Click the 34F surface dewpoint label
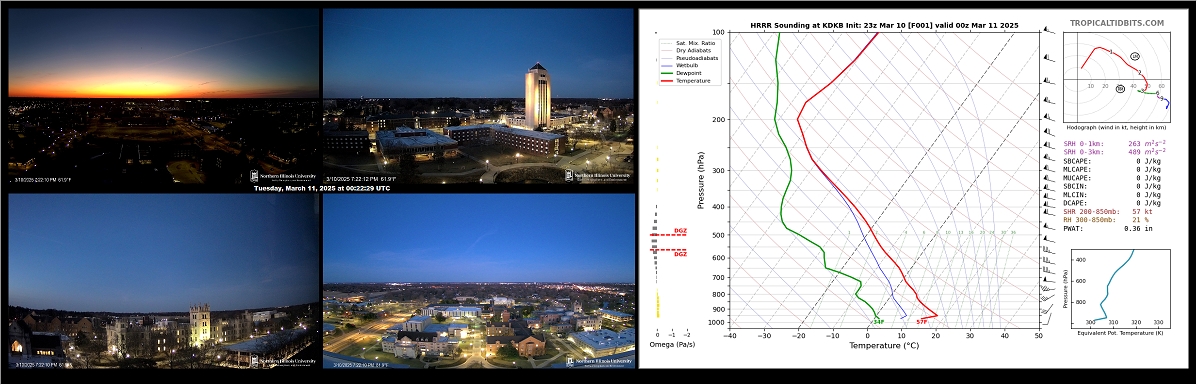Screen dimensions: 1197x385 879,322
